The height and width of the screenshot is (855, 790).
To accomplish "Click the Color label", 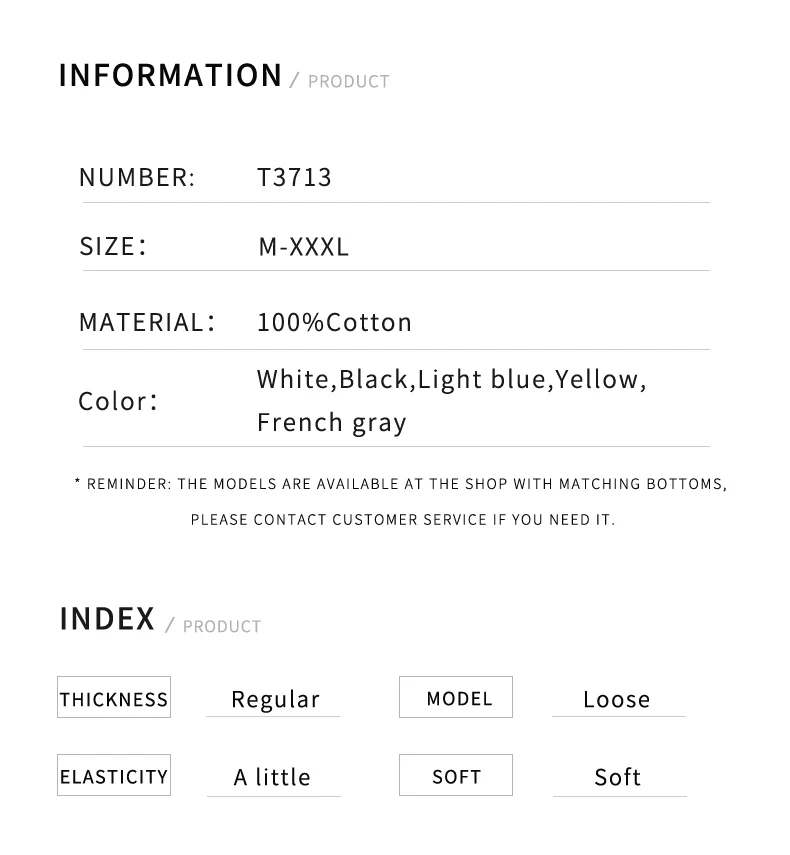I will (x=118, y=401).
